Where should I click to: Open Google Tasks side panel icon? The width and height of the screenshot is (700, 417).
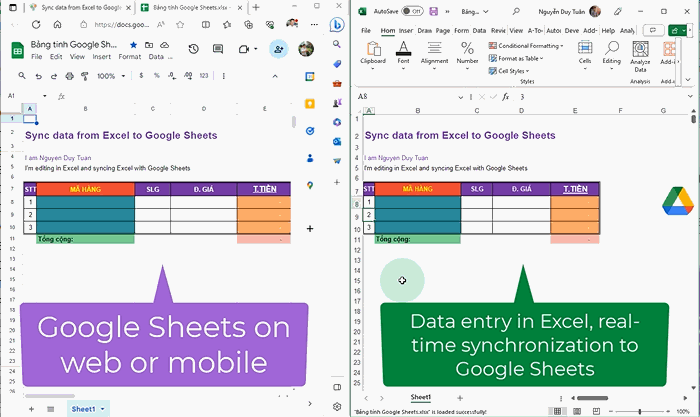coord(310,131)
